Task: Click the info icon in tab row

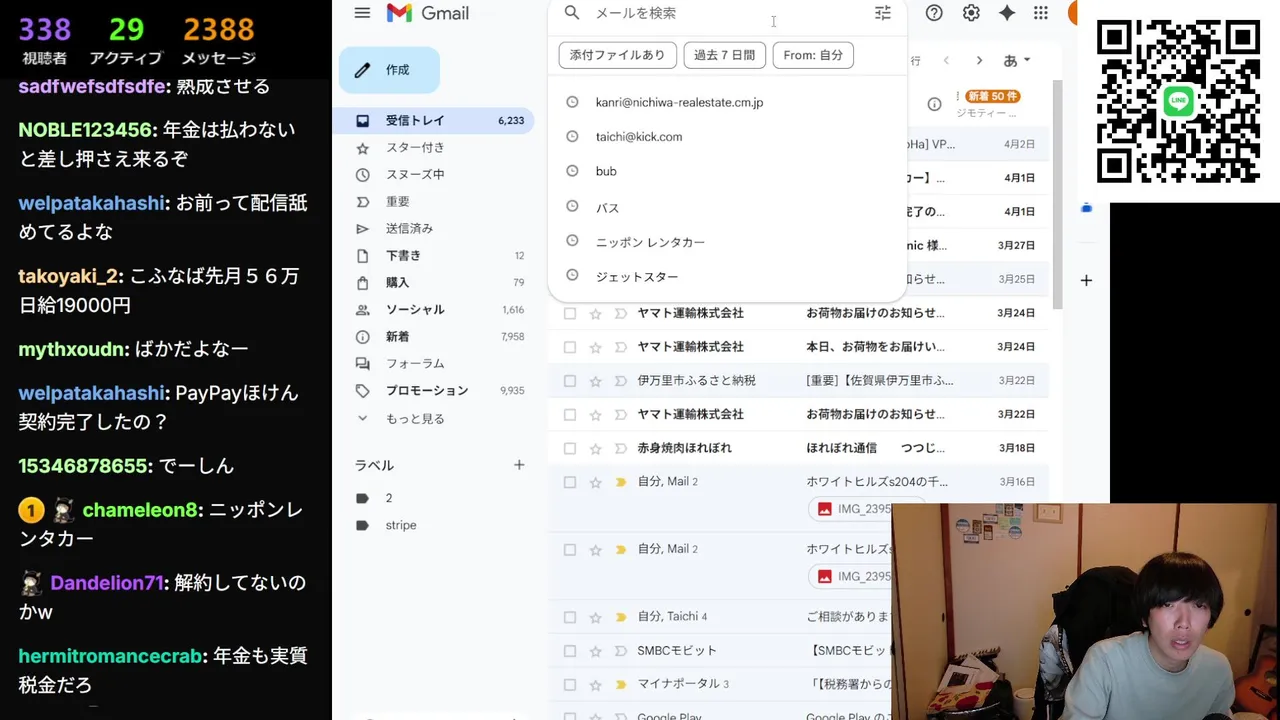Action: click(x=934, y=104)
